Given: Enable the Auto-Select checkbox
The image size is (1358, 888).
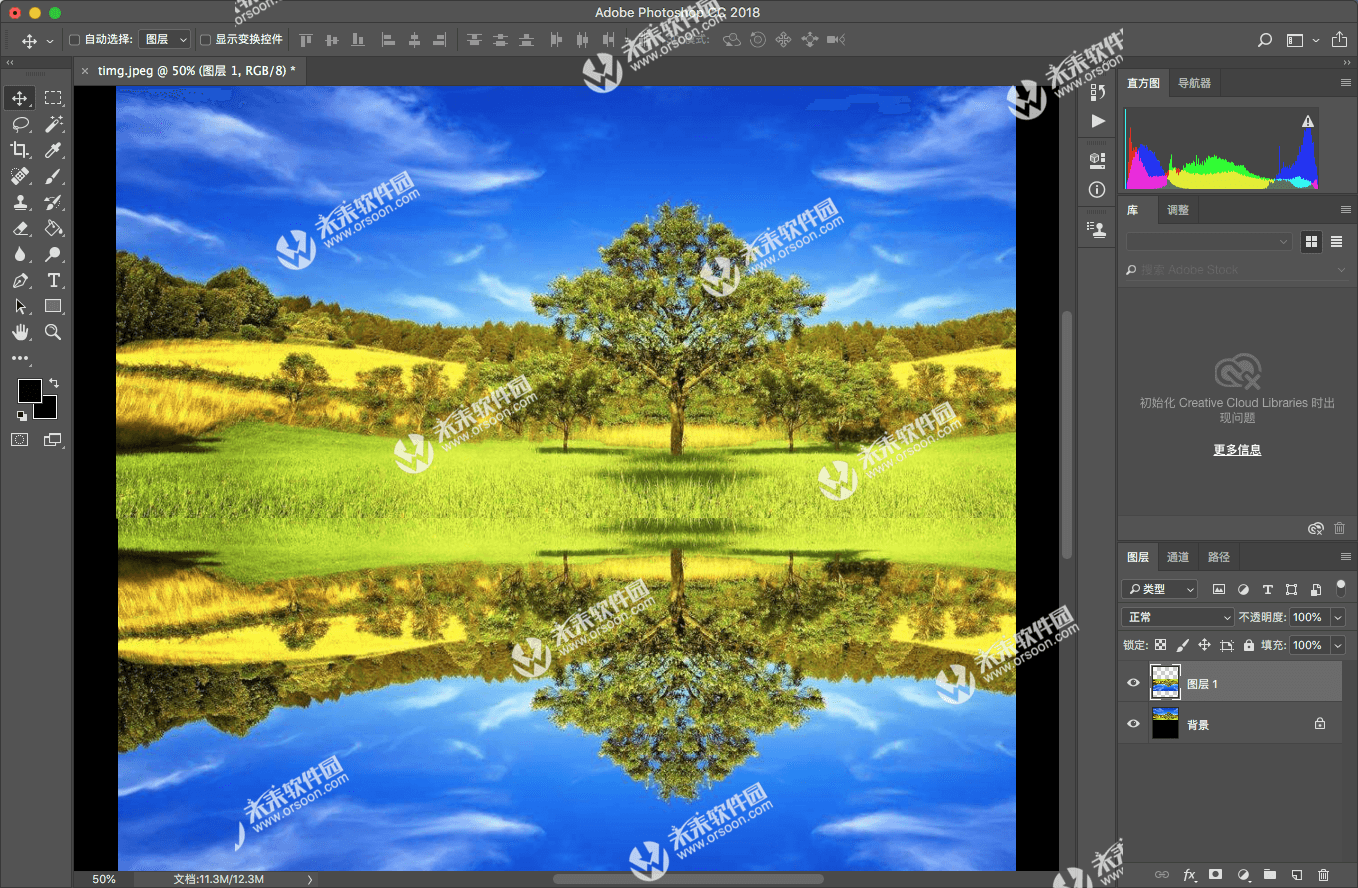Looking at the screenshot, I should tap(74, 40).
